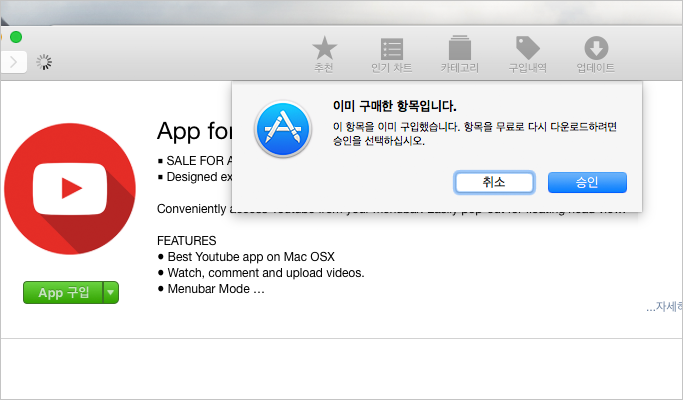Click the "Menubar Mode …" feature line

click(x=216, y=289)
